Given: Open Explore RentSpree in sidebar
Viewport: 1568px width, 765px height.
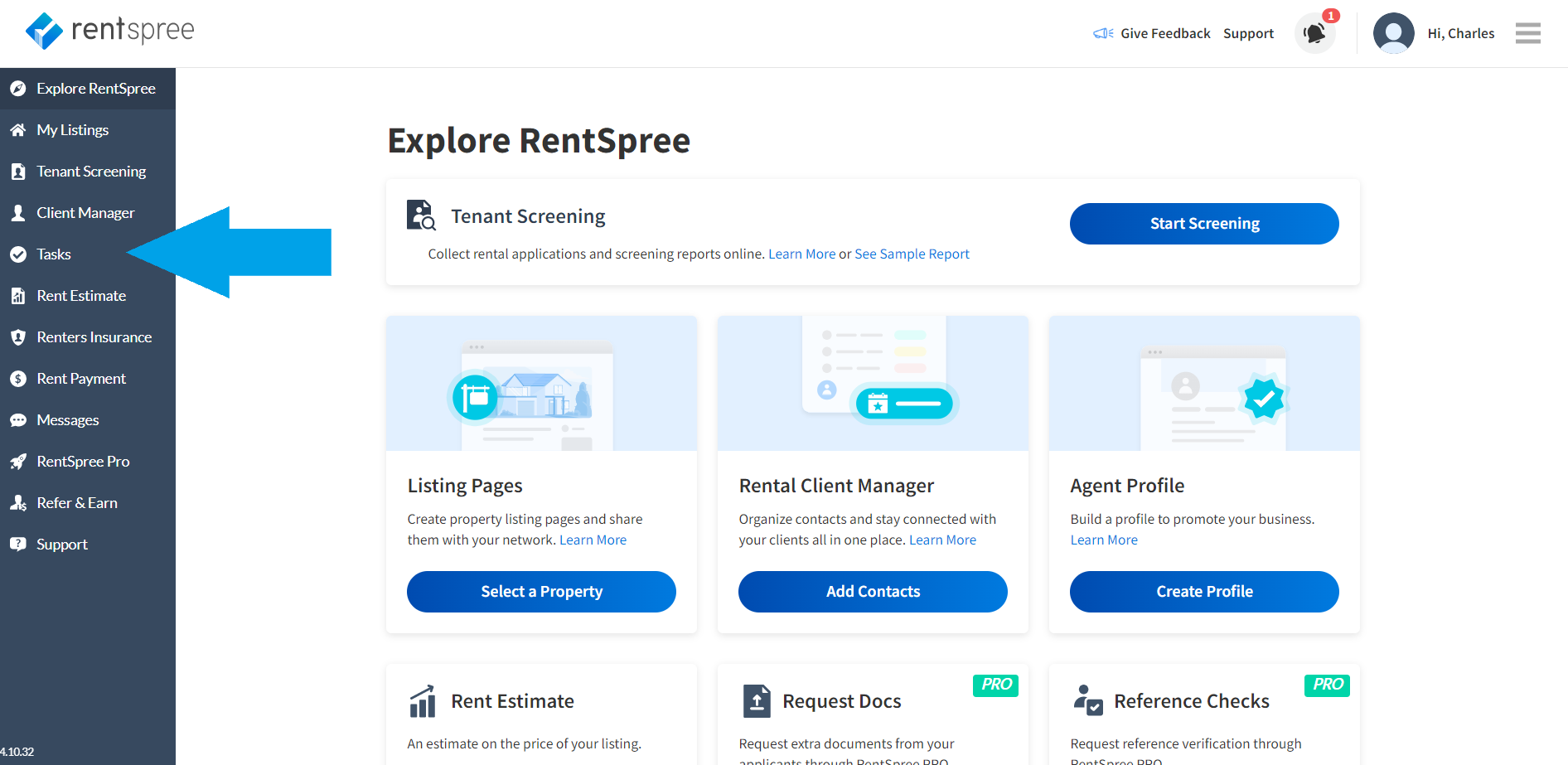Looking at the screenshot, I should [88, 89].
